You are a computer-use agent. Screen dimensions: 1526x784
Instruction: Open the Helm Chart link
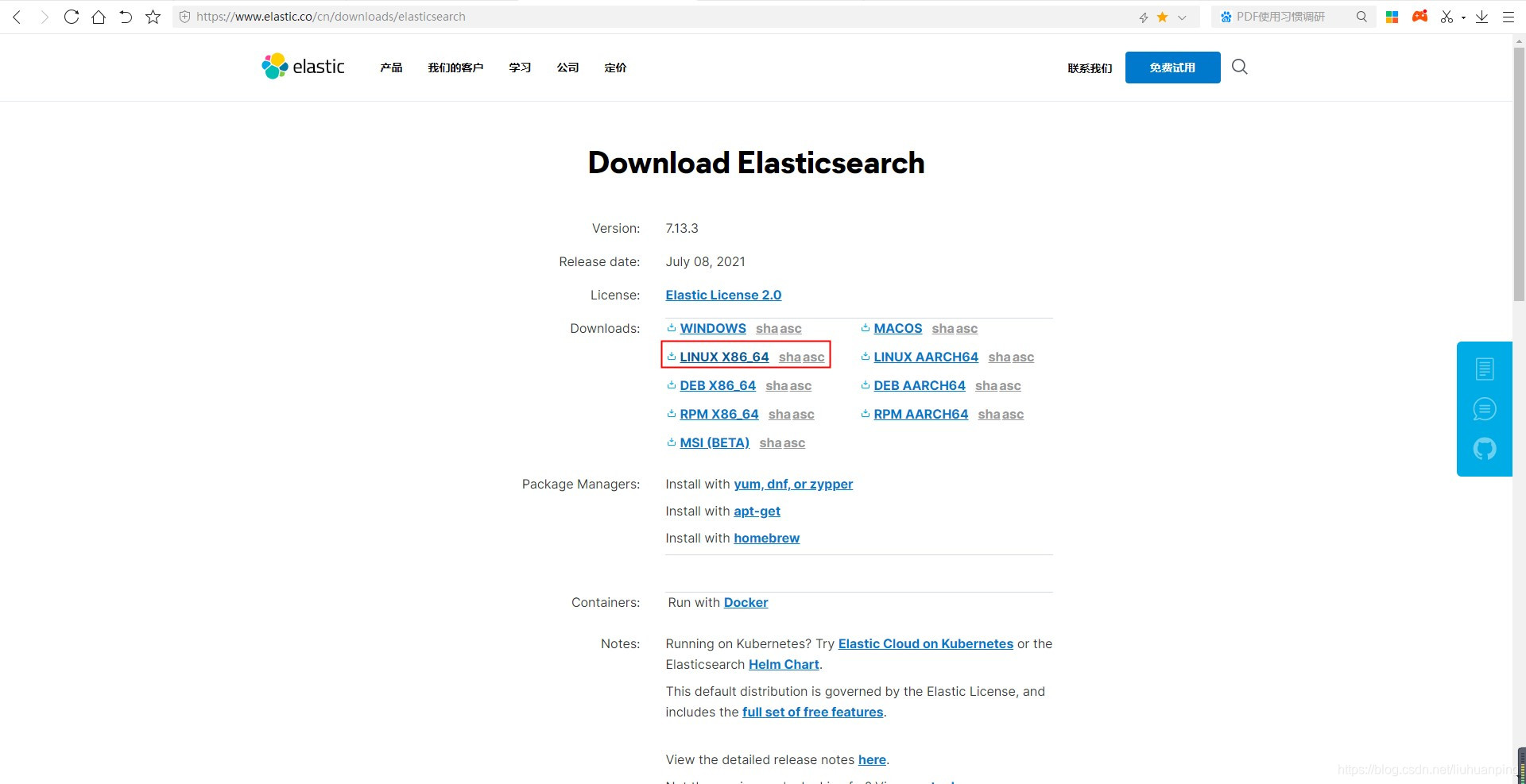[x=784, y=664]
